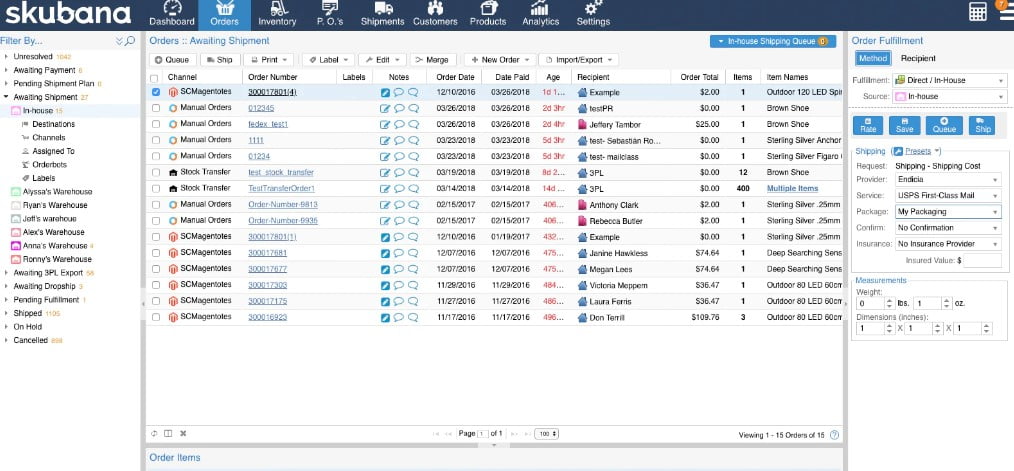Click the house icon next to Don Terrill
Screen dimensions: 1014x471
582,317
